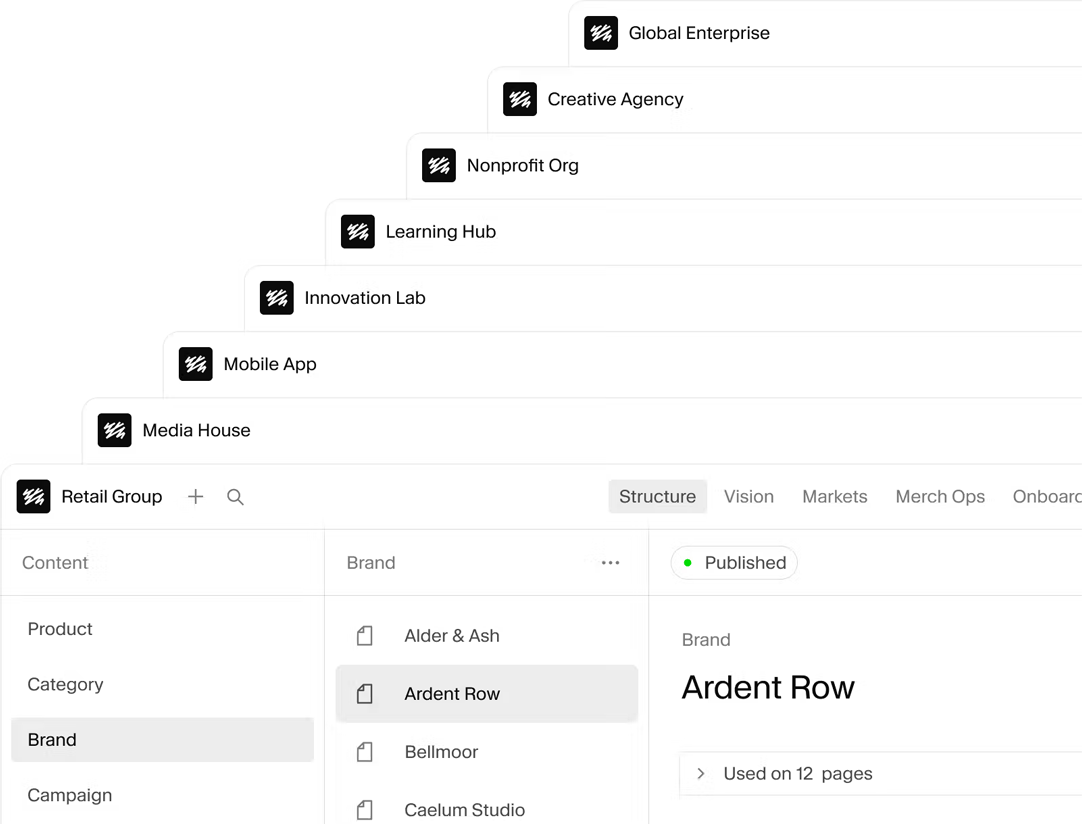
Task: Open the Markets tab
Action: click(x=834, y=497)
